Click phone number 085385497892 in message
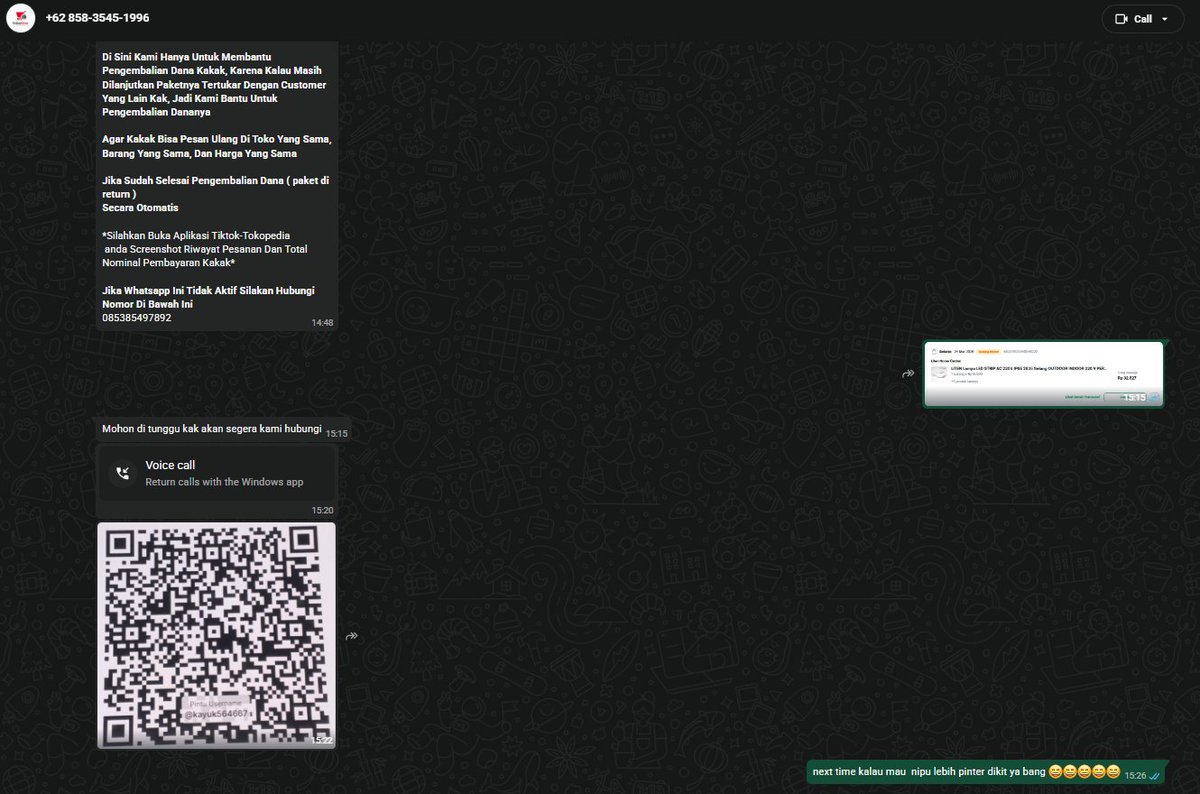This screenshot has width=1200, height=794. pos(137,318)
